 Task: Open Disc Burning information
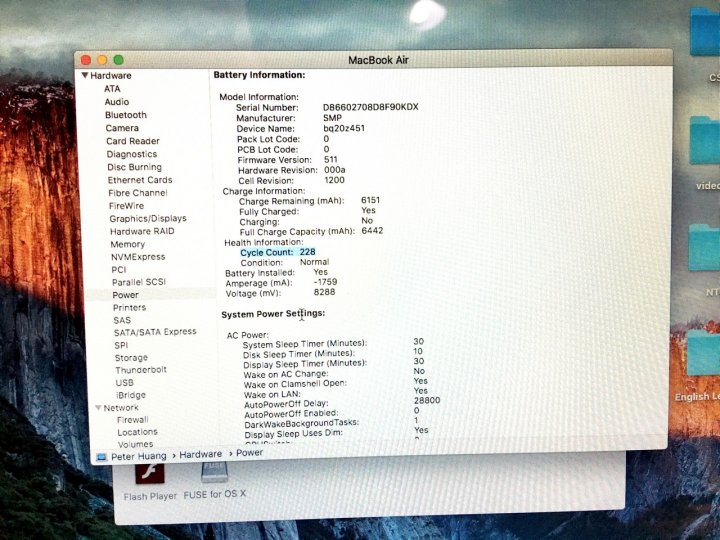(x=134, y=167)
